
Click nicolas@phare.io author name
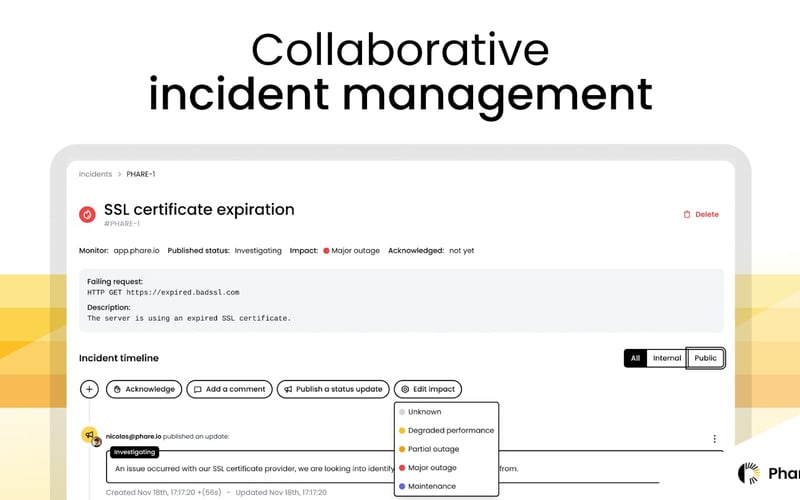click(x=133, y=437)
